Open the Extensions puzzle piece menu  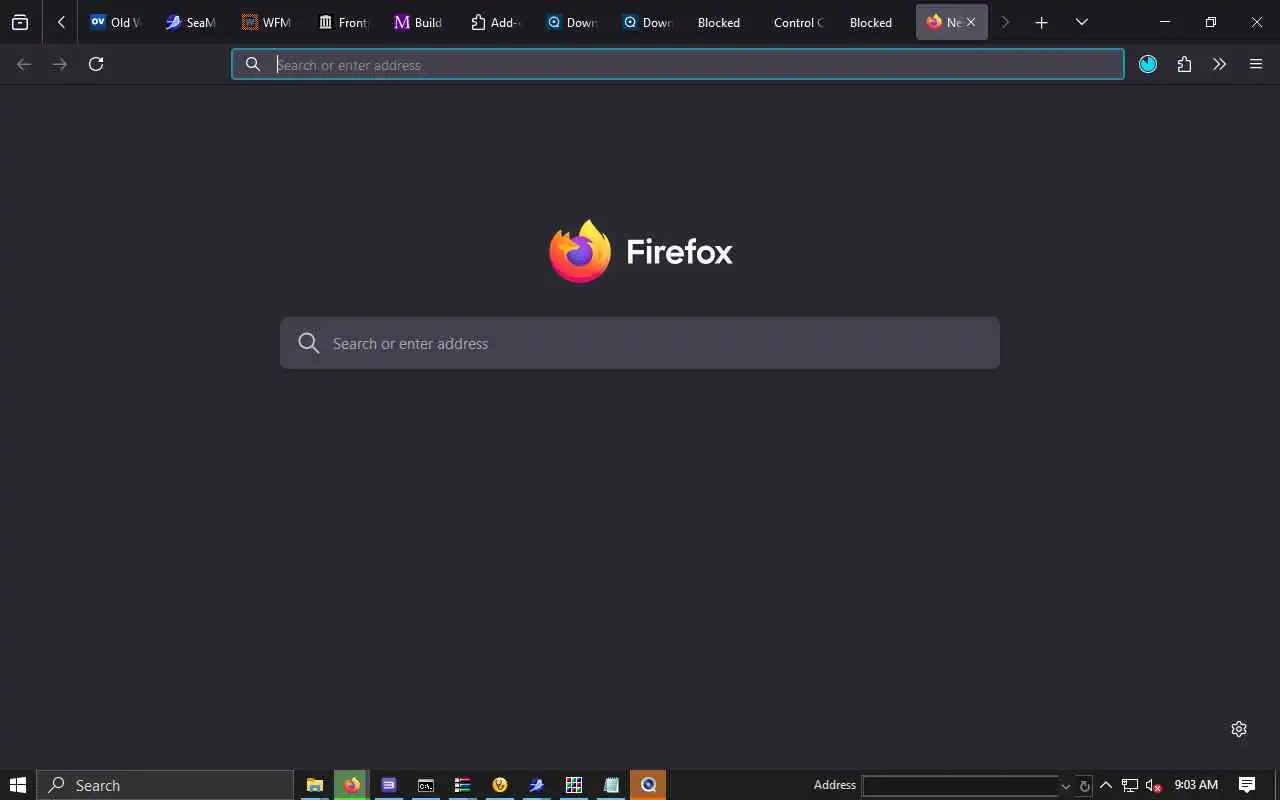pyautogui.click(x=1184, y=64)
